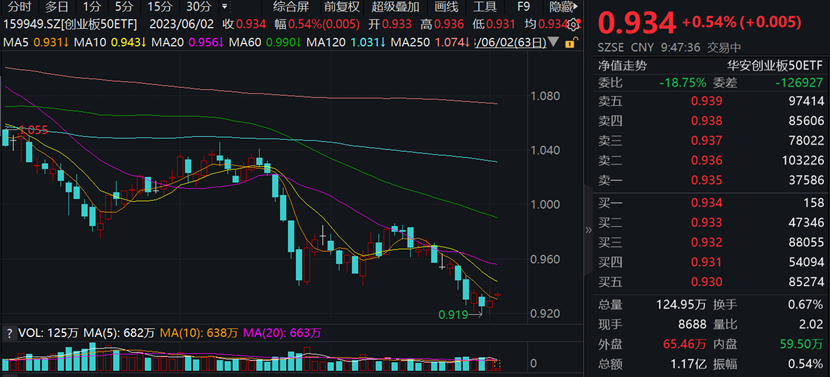Click 委比 value -18.75%
Image resolution: width=830 pixels, height=377 pixels.
point(682,83)
